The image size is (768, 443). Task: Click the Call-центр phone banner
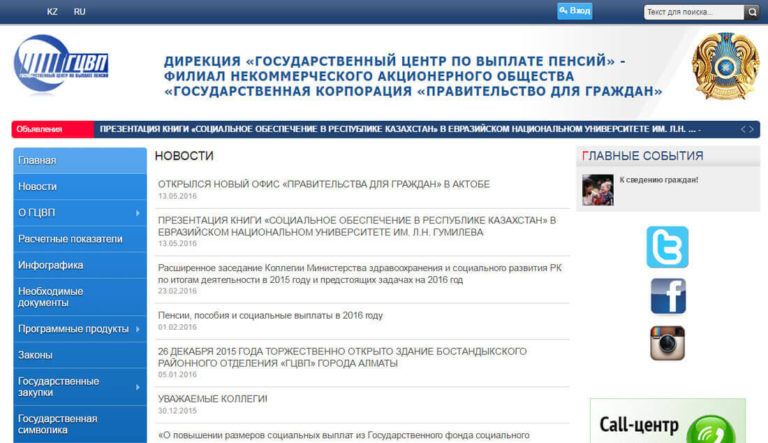[x=667, y=422]
